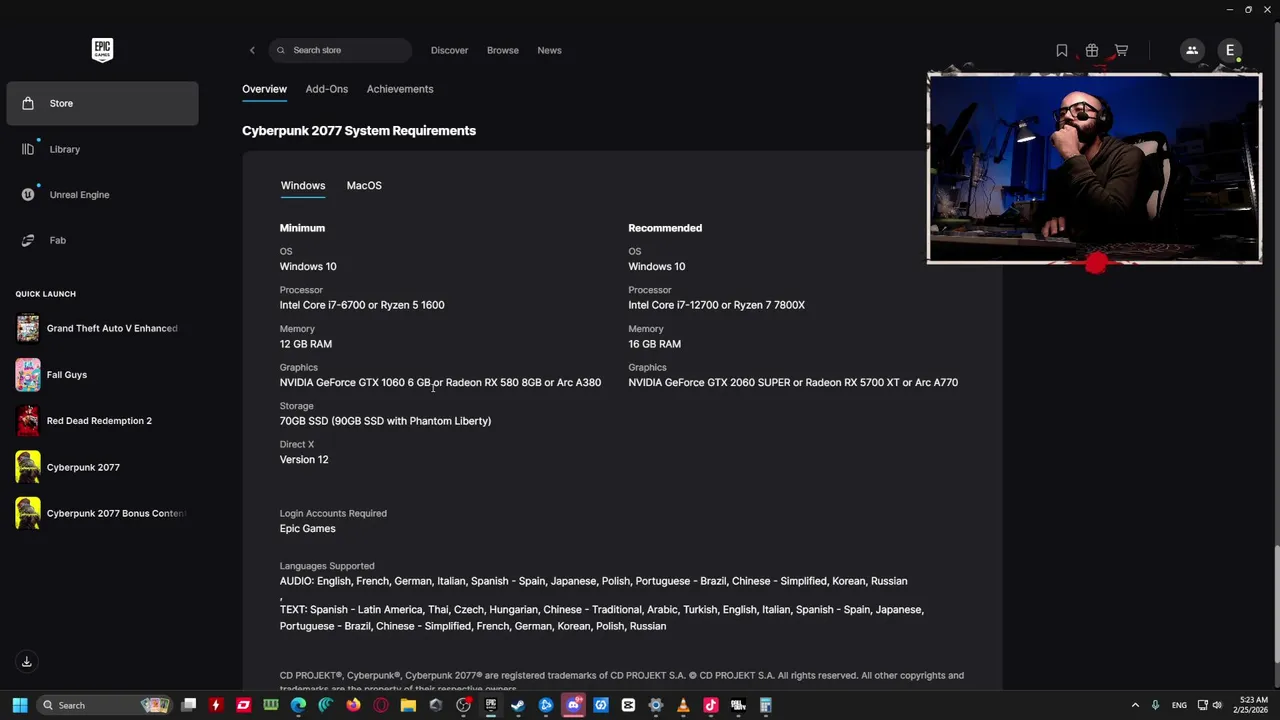1280x720 pixels.
Task: Click the minimum GTX 1060 6 GB graphics line
Action: pos(441,382)
